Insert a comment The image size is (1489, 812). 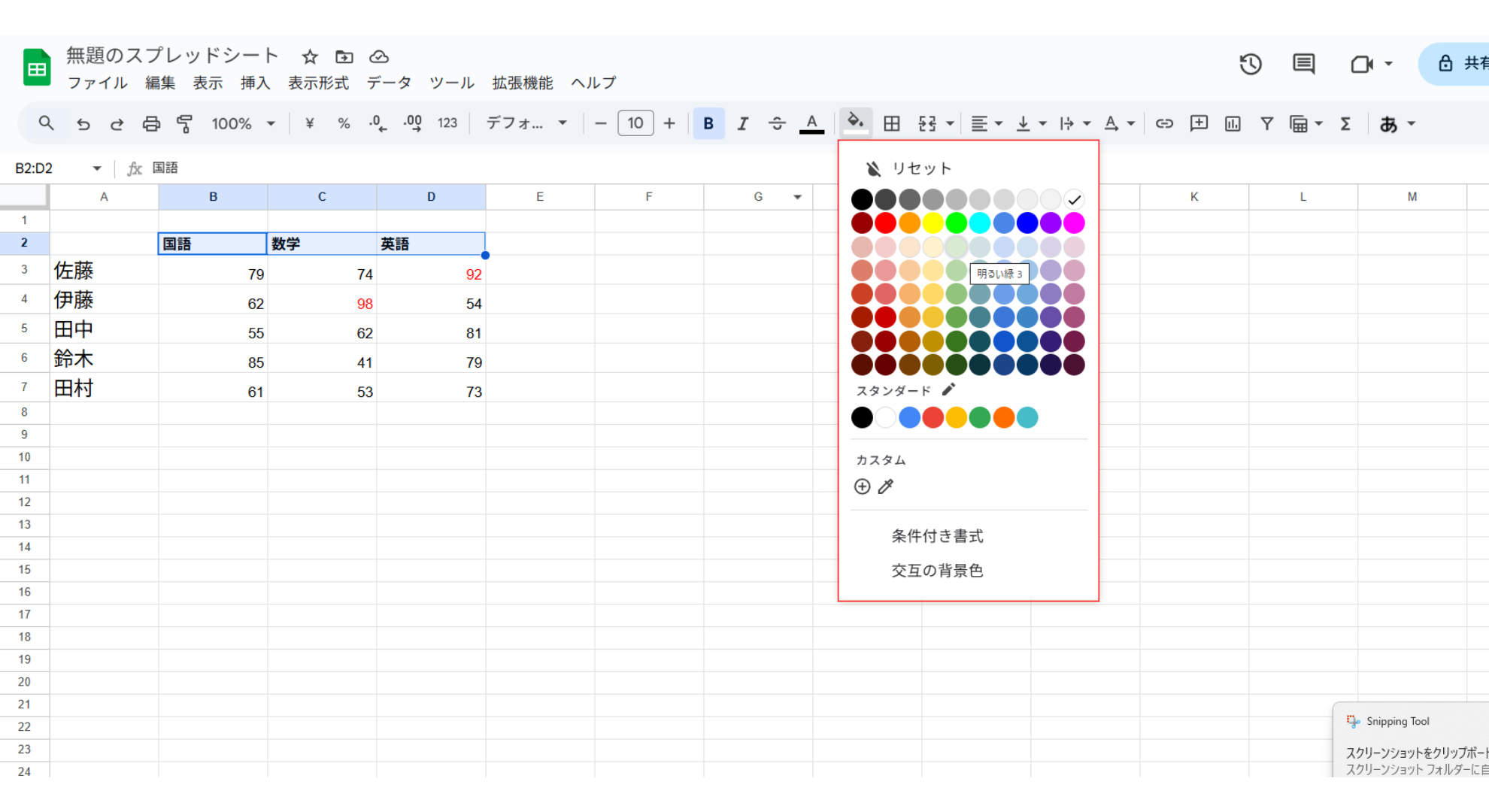coord(1199,124)
